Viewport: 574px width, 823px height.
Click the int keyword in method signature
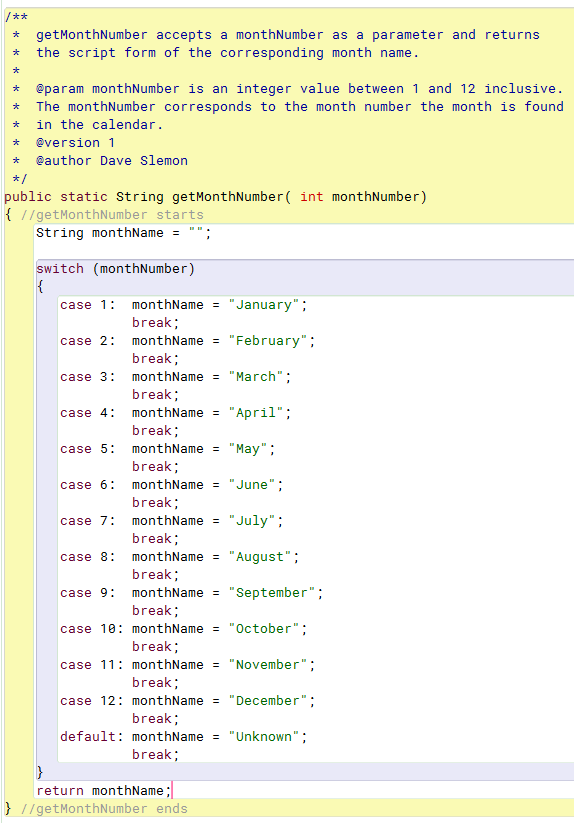tap(312, 197)
